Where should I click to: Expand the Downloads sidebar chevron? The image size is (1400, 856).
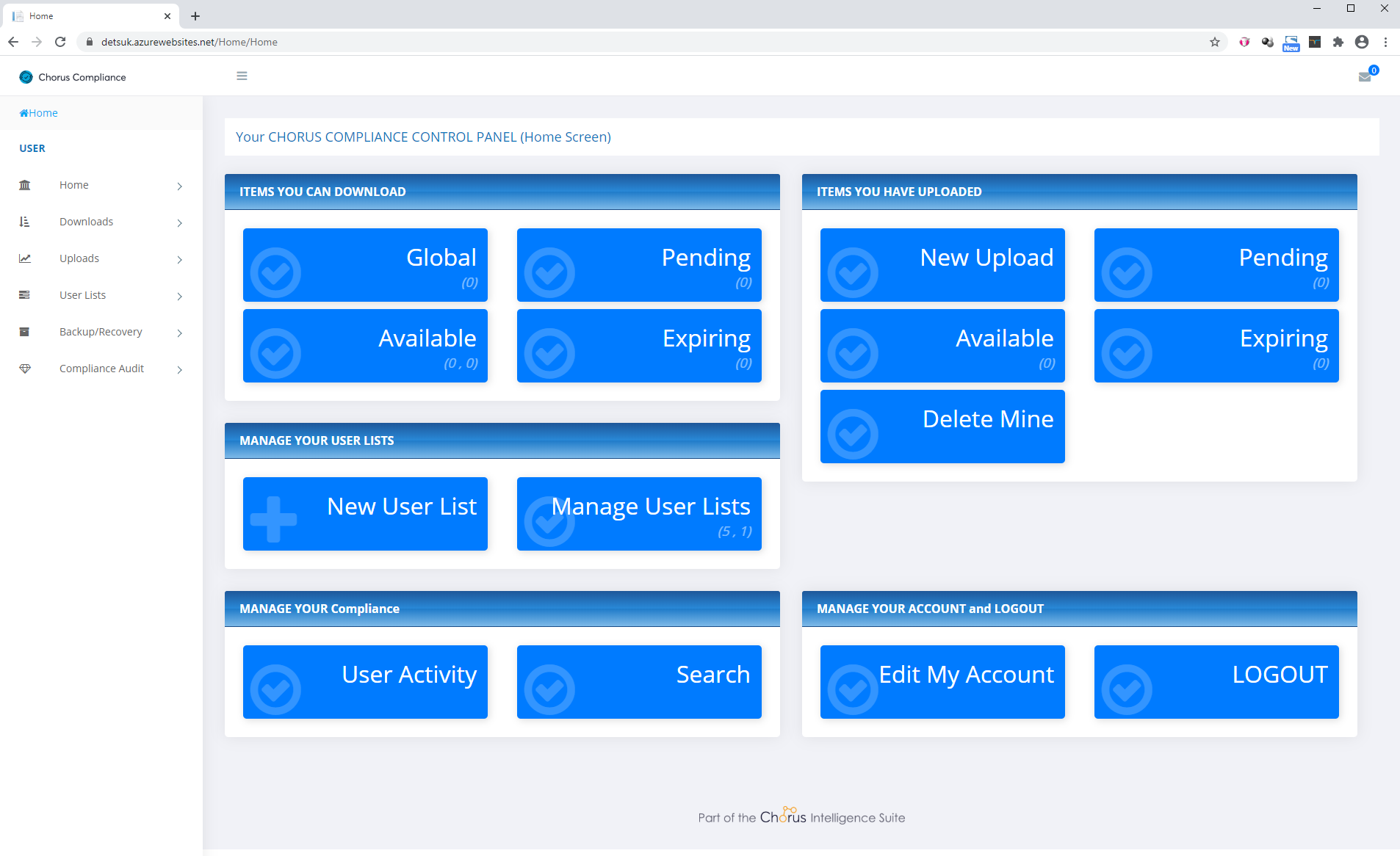[180, 223]
